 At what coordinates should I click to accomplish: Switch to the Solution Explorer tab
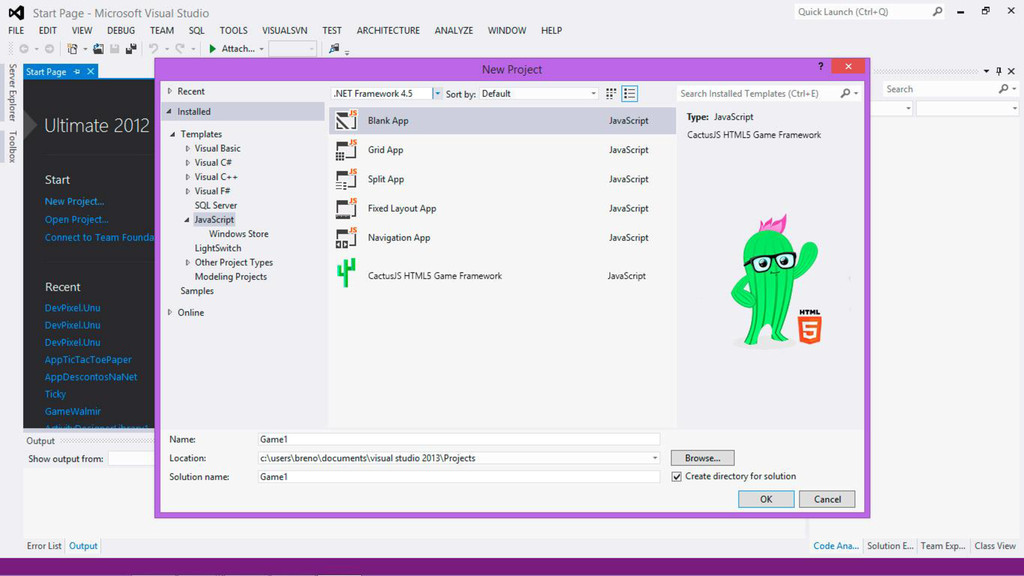[x=890, y=546]
